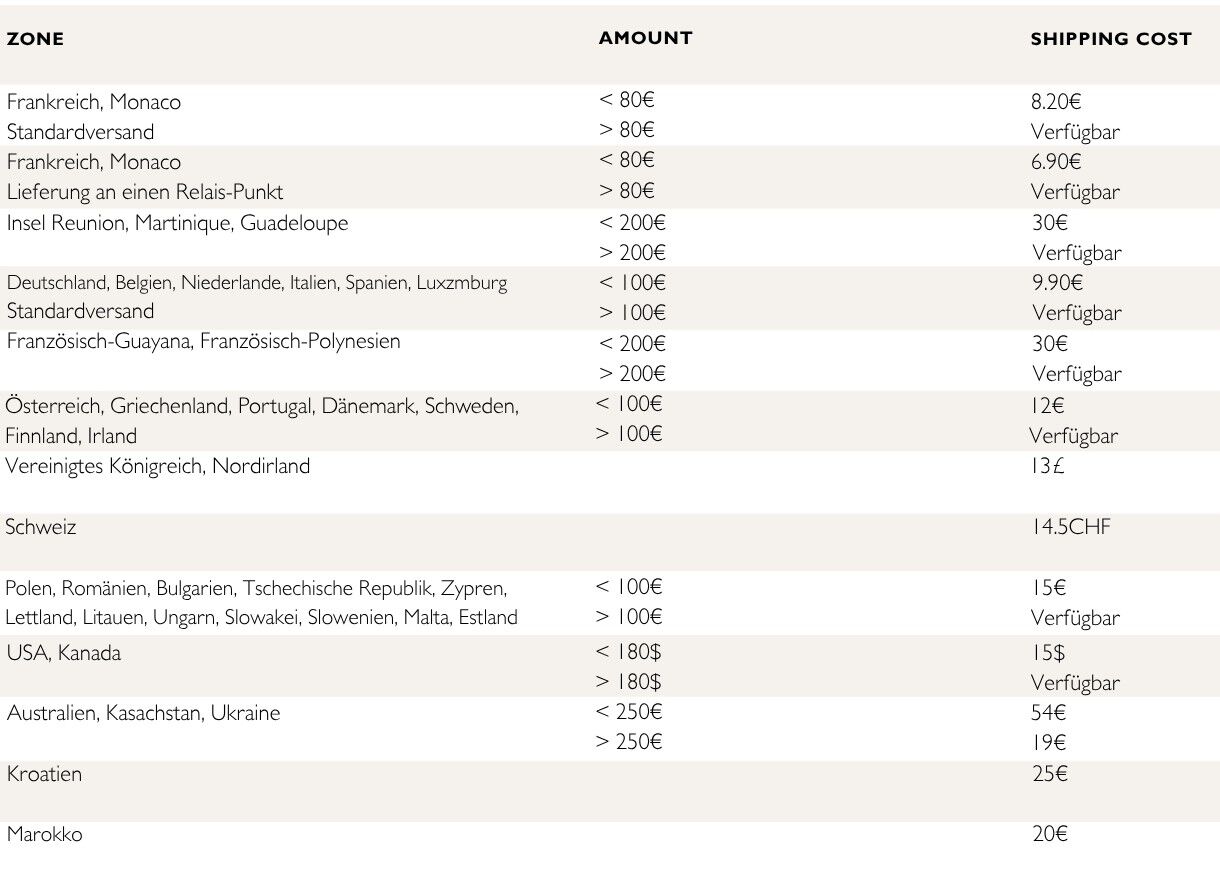Click the 12€ shipping cost
The width and height of the screenshot is (1220, 875).
coord(1047,405)
